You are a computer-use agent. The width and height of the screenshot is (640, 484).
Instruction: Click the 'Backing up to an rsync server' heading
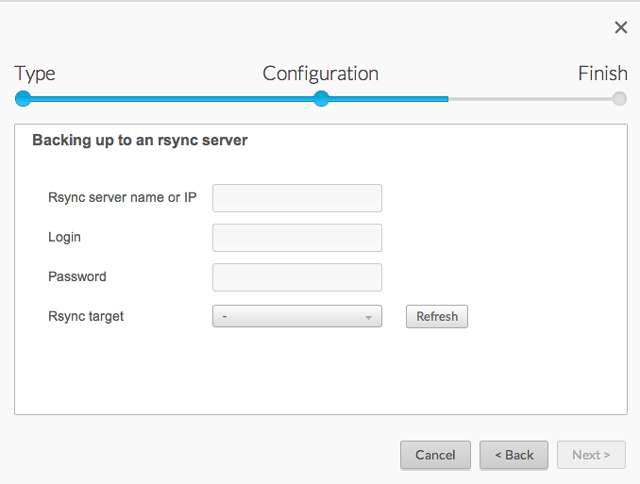pos(140,141)
